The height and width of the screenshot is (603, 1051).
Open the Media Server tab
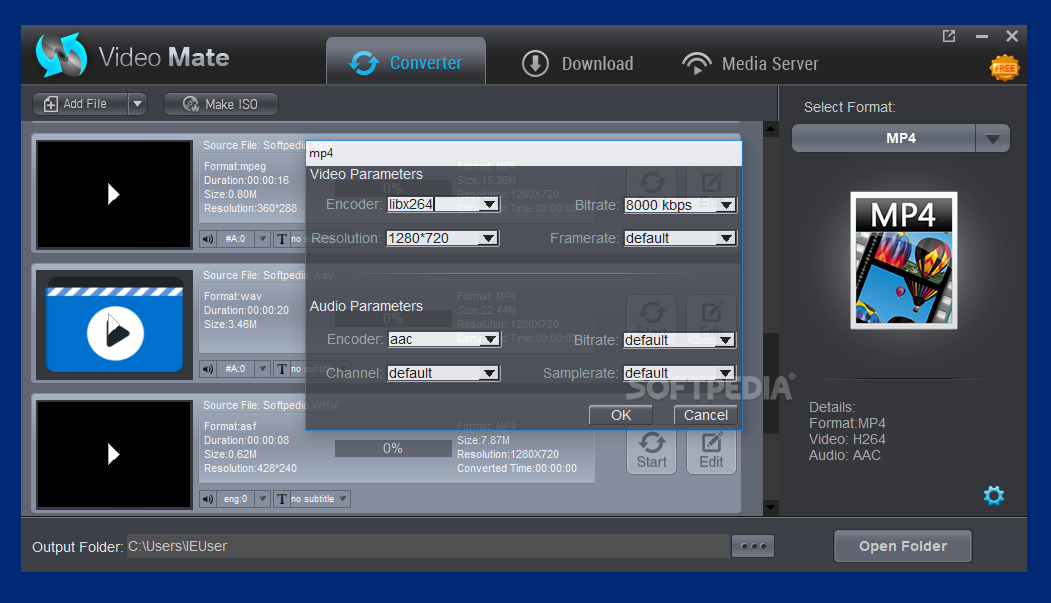pyautogui.click(x=750, y=64)
